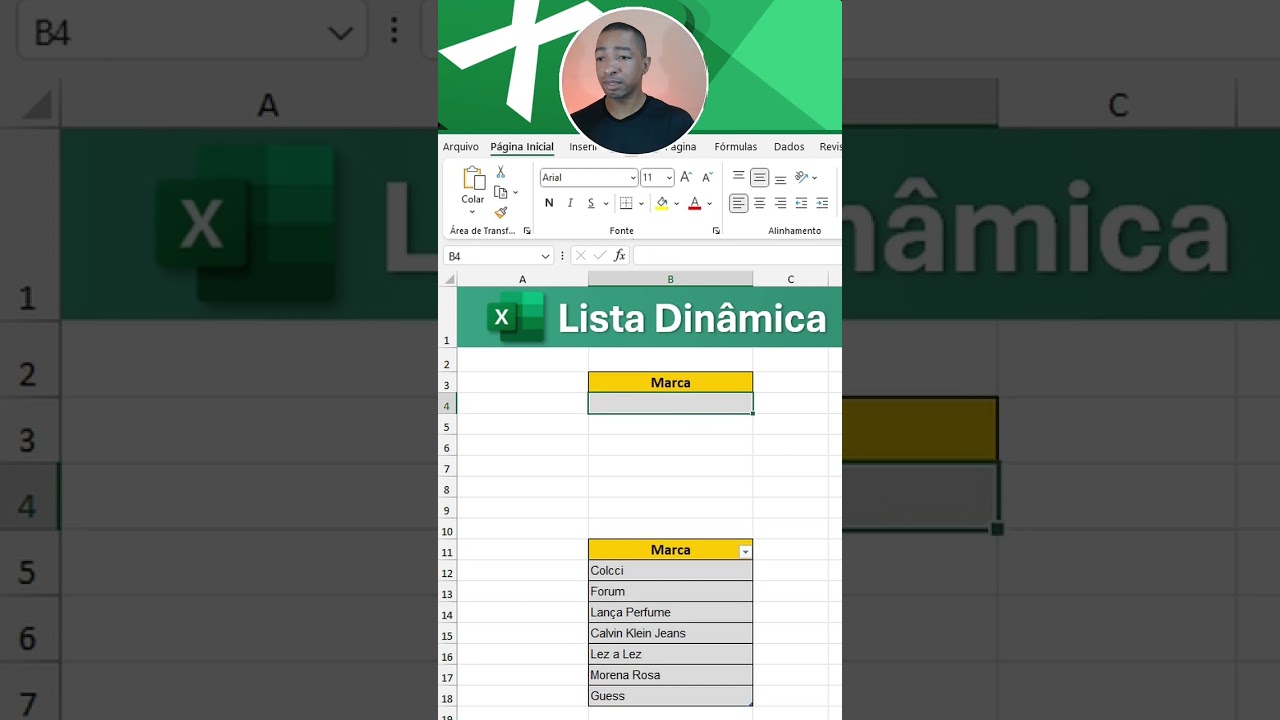The width and height of the screenshot is (1280, 720).
Task: Click the Colar paste clipboard icon
Action: [x=474, y=179]
